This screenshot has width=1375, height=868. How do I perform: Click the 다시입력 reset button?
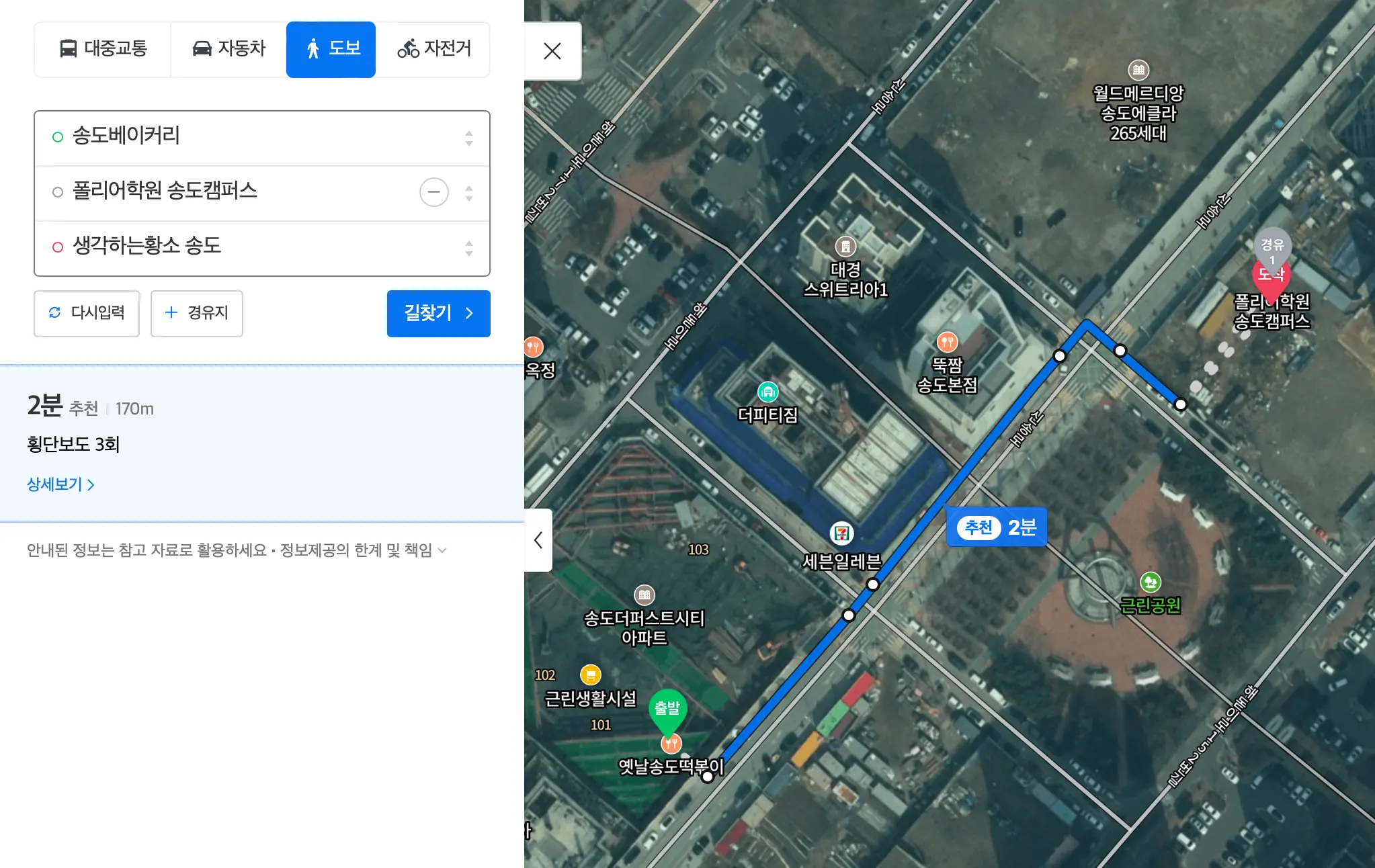point(87,313)
